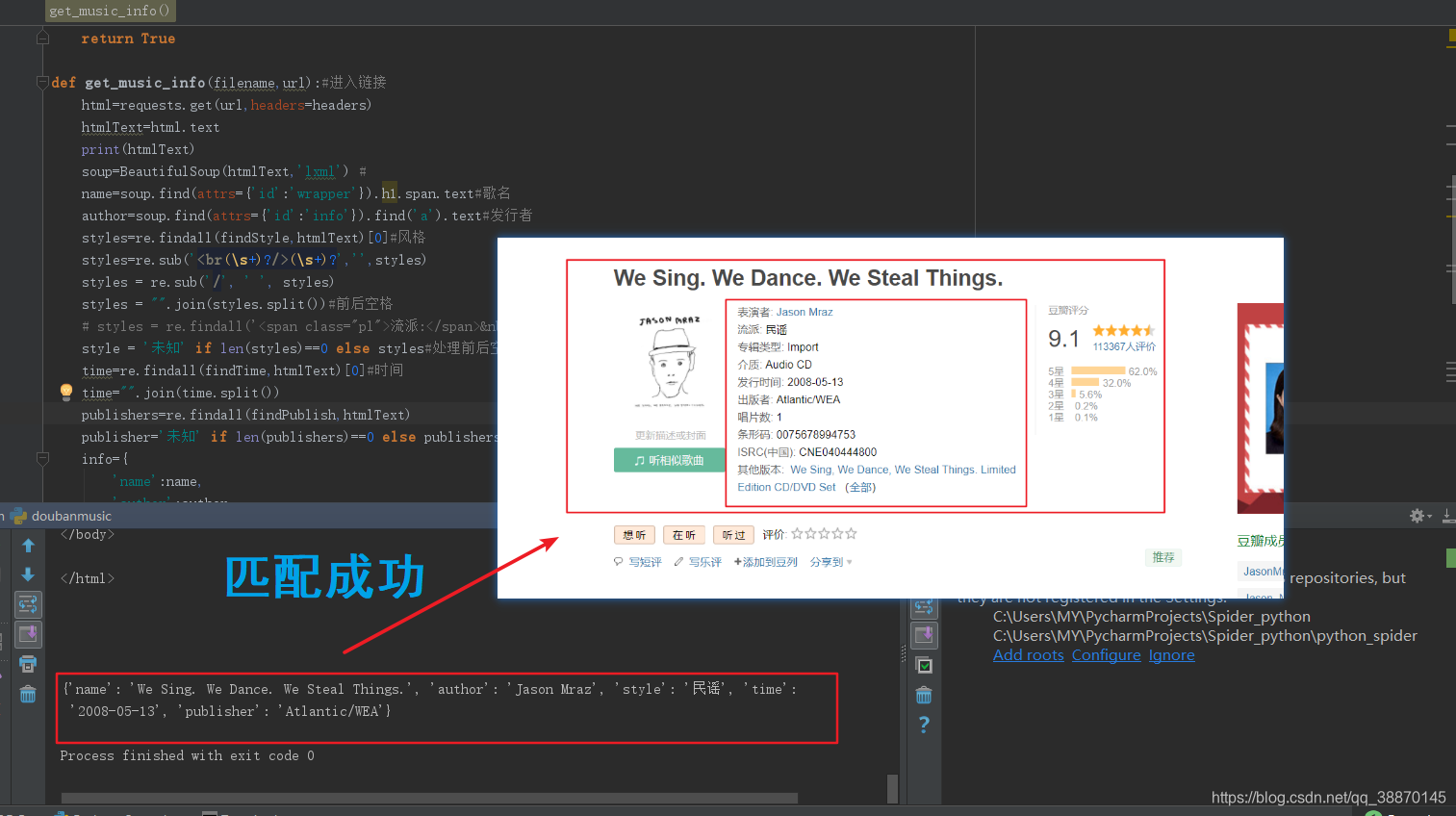This screenshot has width=1456, height=816.
Task: Clear Event Log with its trash icon
Action: (924, 695)
